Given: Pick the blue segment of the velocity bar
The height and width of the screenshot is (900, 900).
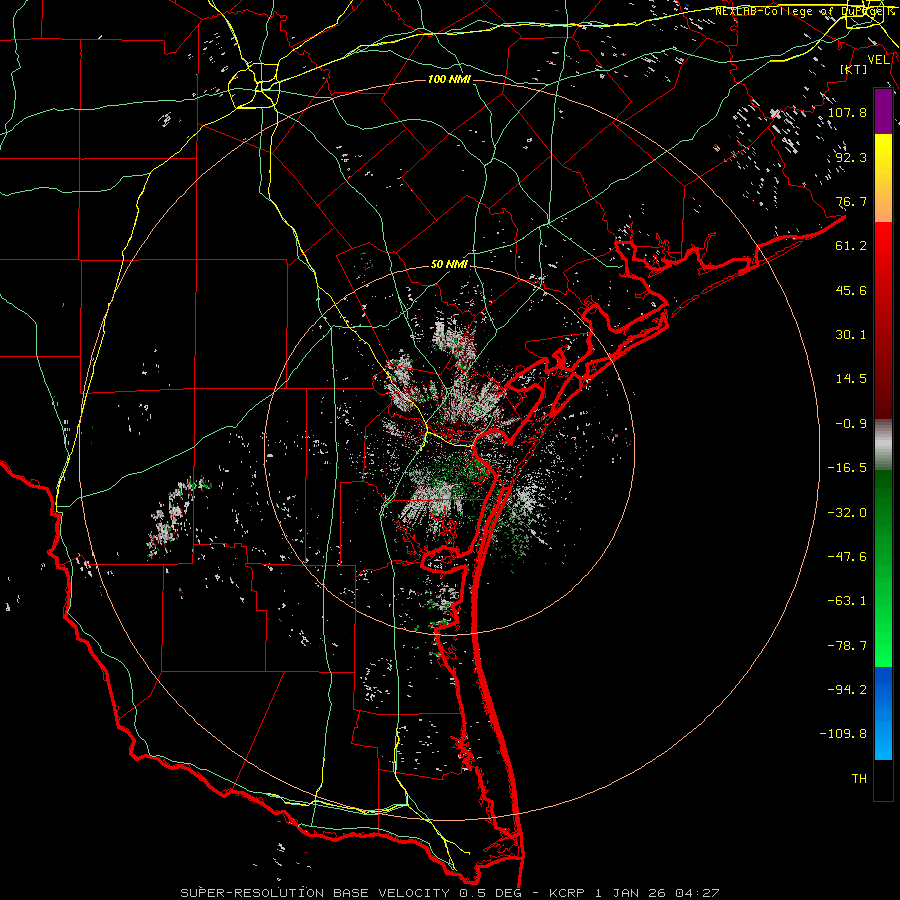Looking at the screenshot, I should point(883,713).
